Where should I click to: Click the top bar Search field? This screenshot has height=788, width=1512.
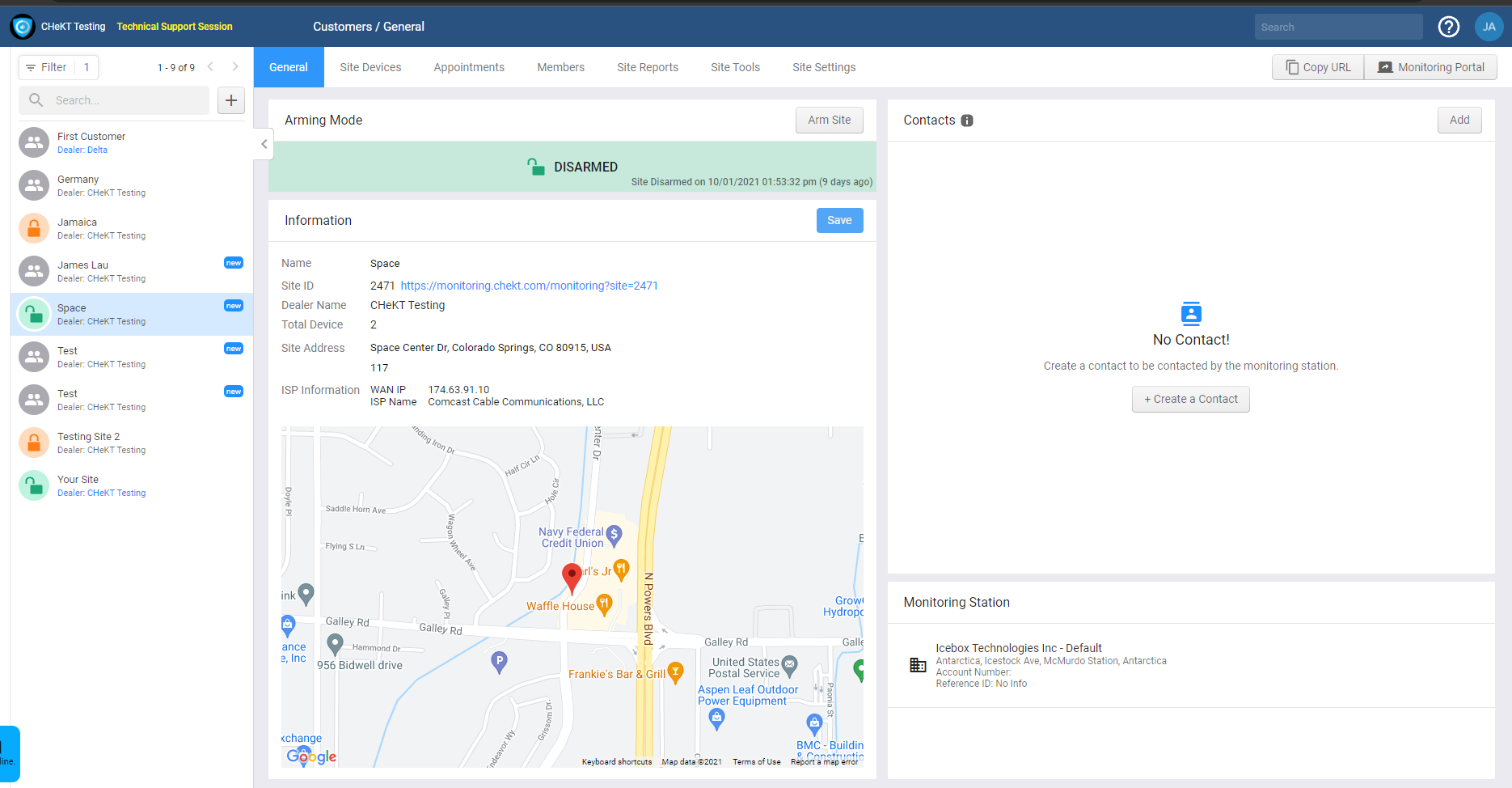pyautogui.click(x=1338, y=27)
